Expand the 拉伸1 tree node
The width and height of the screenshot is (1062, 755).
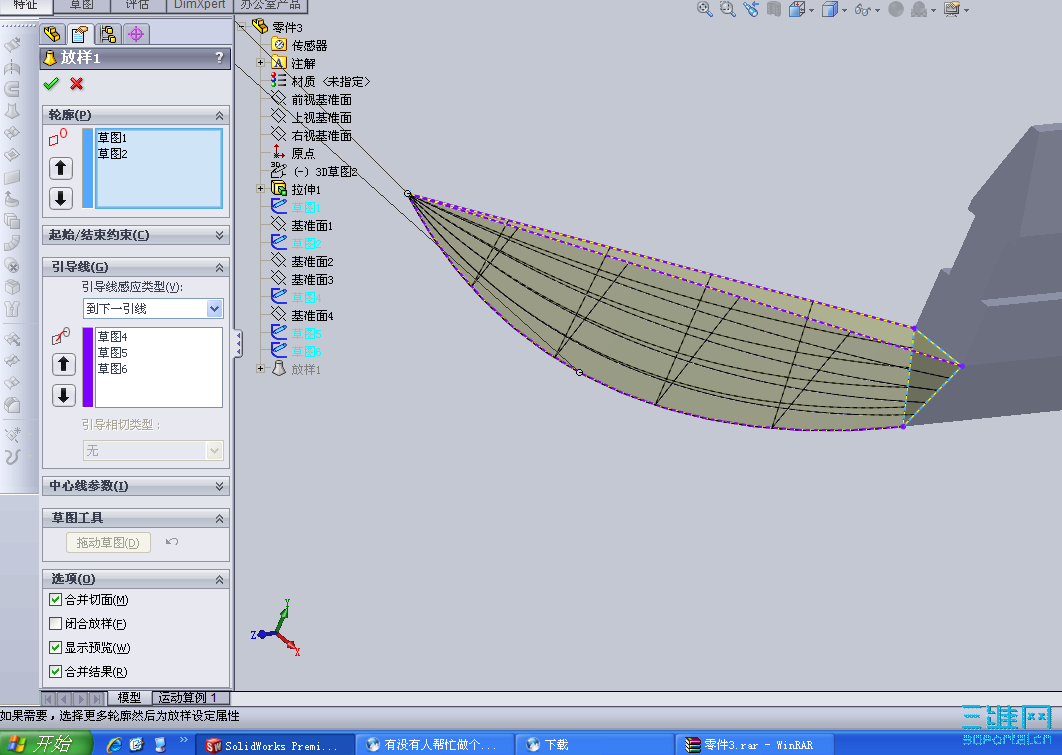pos(261,189)
